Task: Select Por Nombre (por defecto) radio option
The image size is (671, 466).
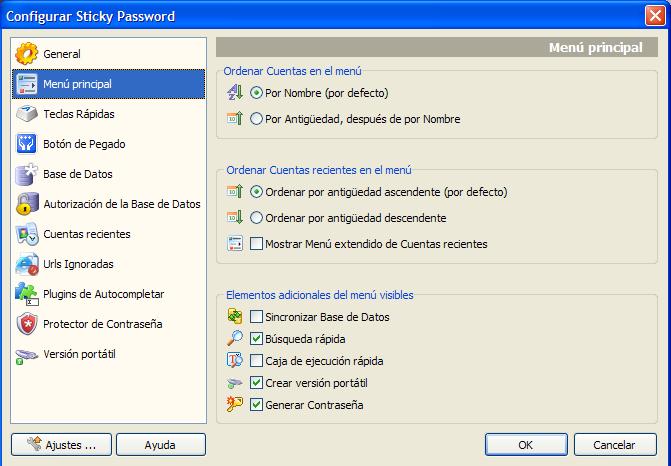Action: click(256, 93)
